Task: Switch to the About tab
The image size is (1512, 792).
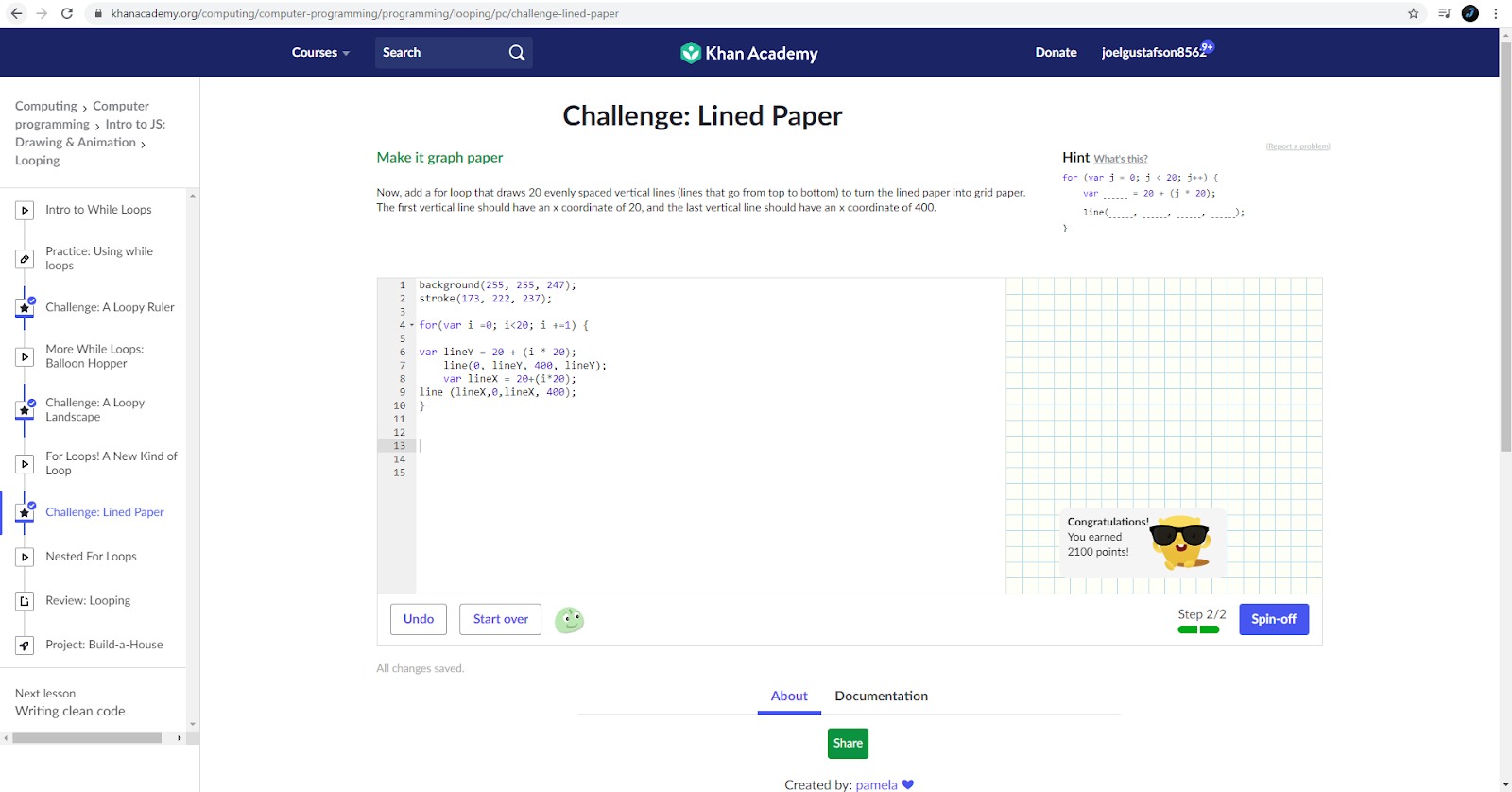Action: (789, 696)
